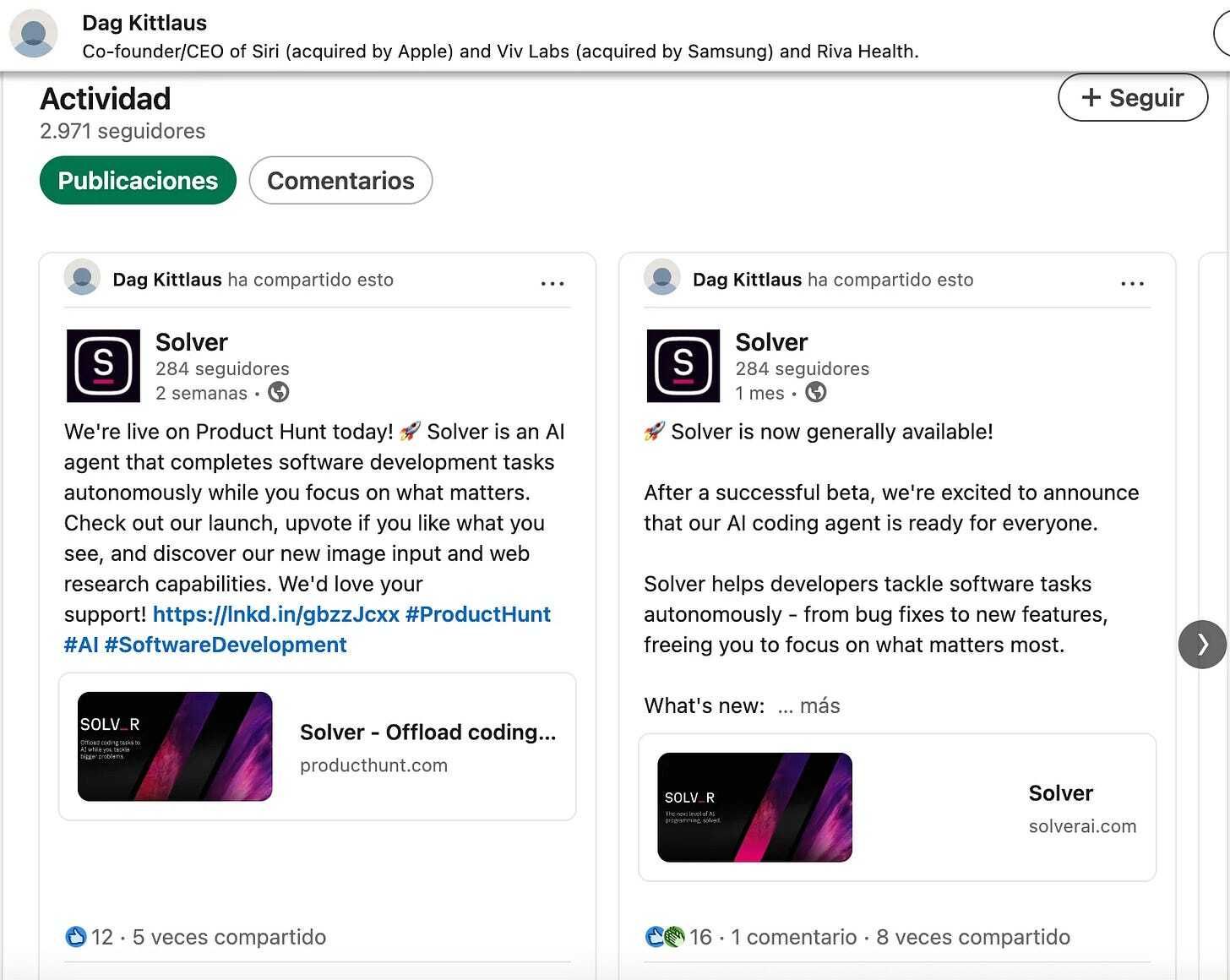The height and width of the screenshot is (980, 1230).
Task: Click the #ProductHunt hashtag
Action: click(x=478, y=614)
